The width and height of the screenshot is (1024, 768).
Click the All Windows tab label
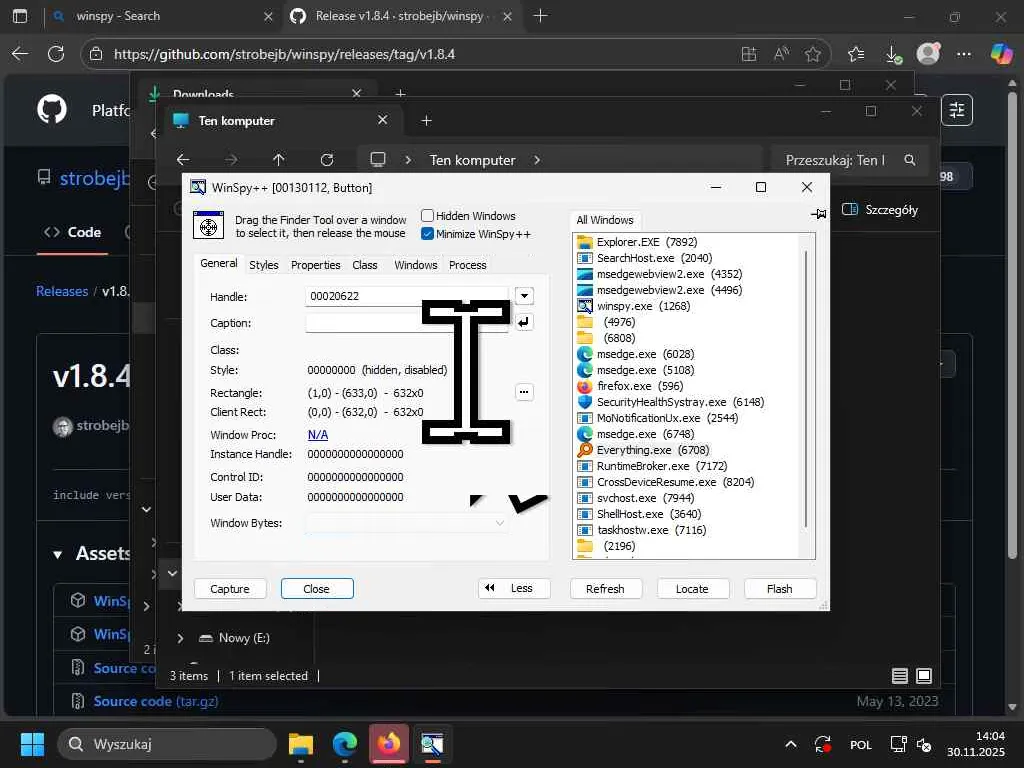coord(605,220)
